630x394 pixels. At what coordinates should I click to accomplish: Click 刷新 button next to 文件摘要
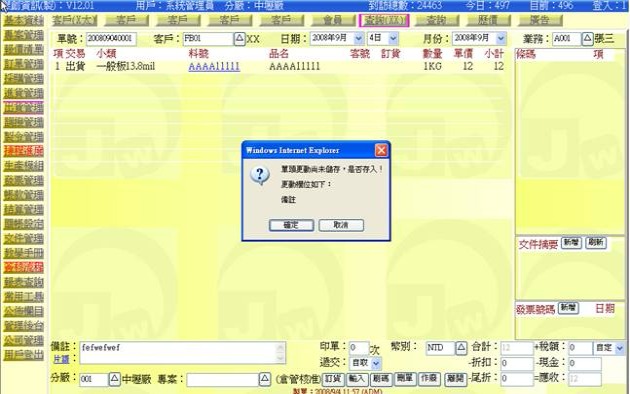point(595,243)
